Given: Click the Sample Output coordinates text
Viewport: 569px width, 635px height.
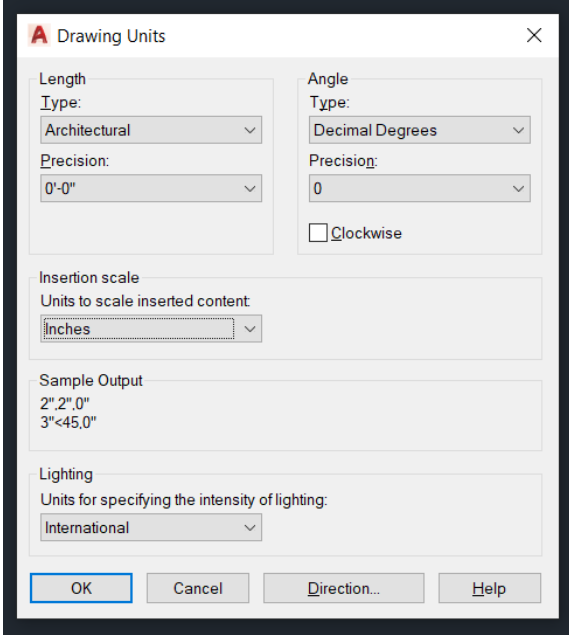Looking at the screenshot, I should pos(68,413).
